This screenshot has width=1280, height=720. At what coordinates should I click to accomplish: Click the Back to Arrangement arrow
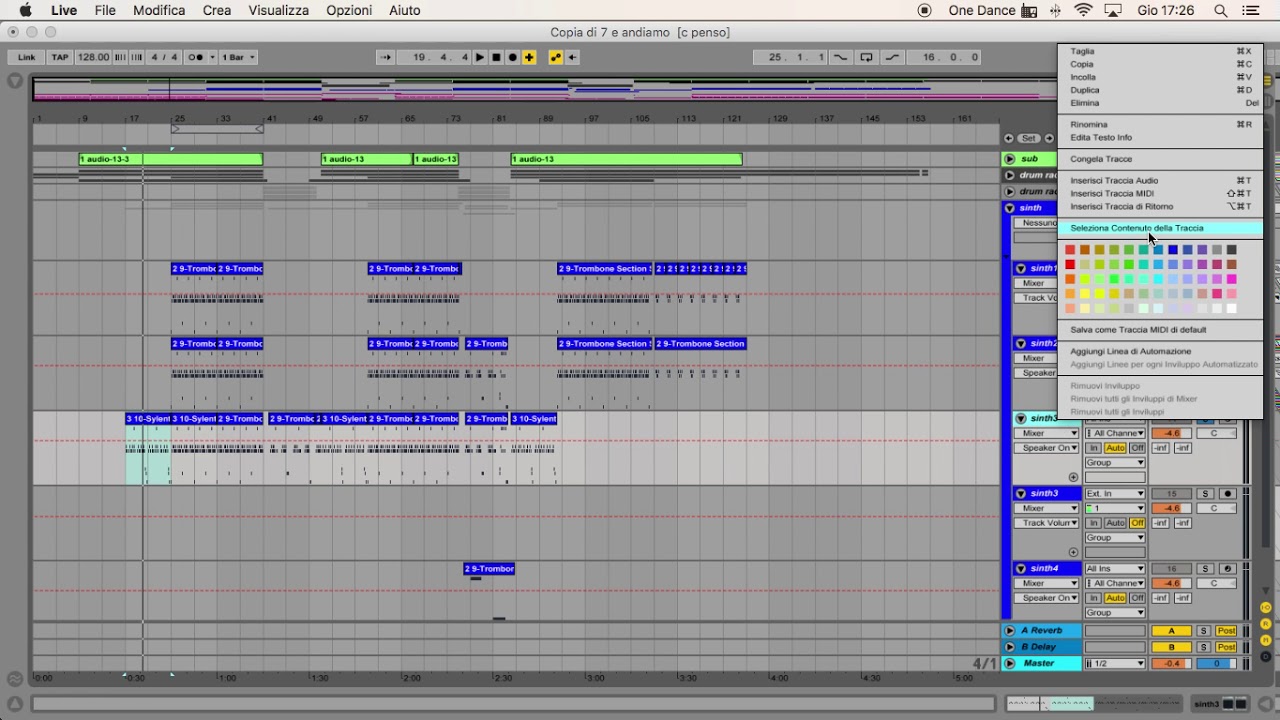coord(572,57)
